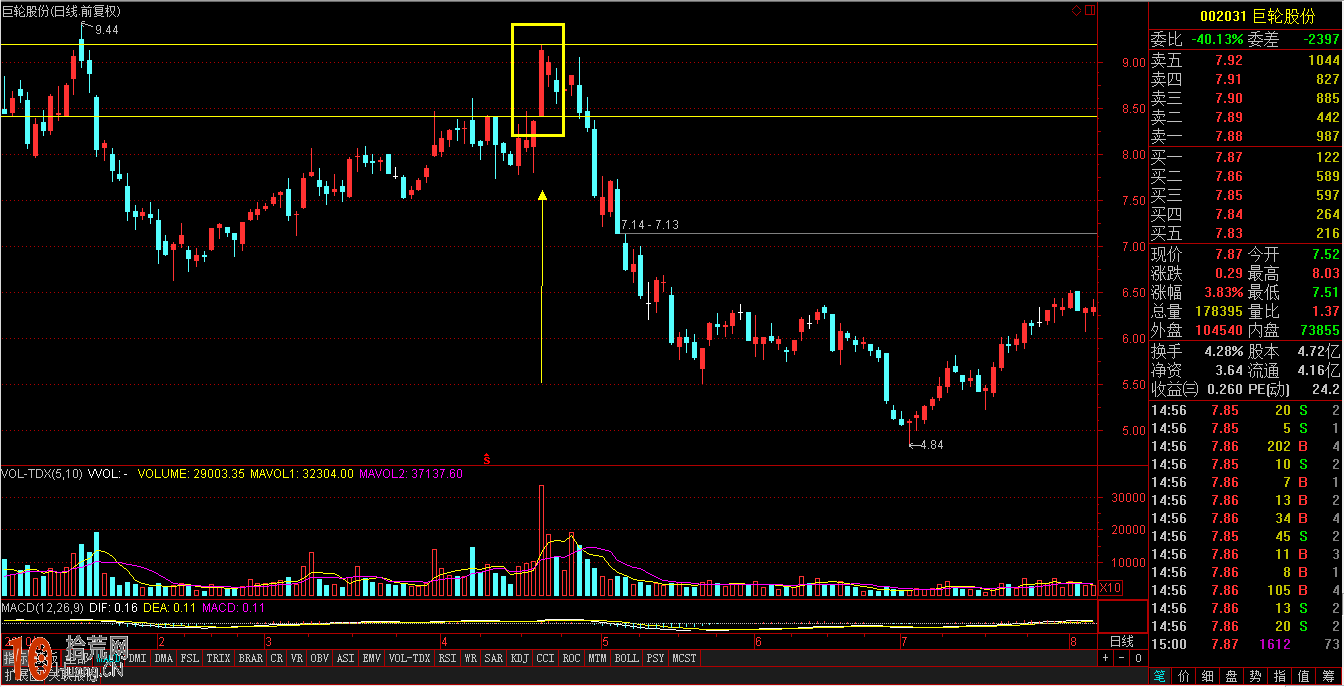
Task: Select the 笔 tick-detail tab
Action: (1160, 676)
